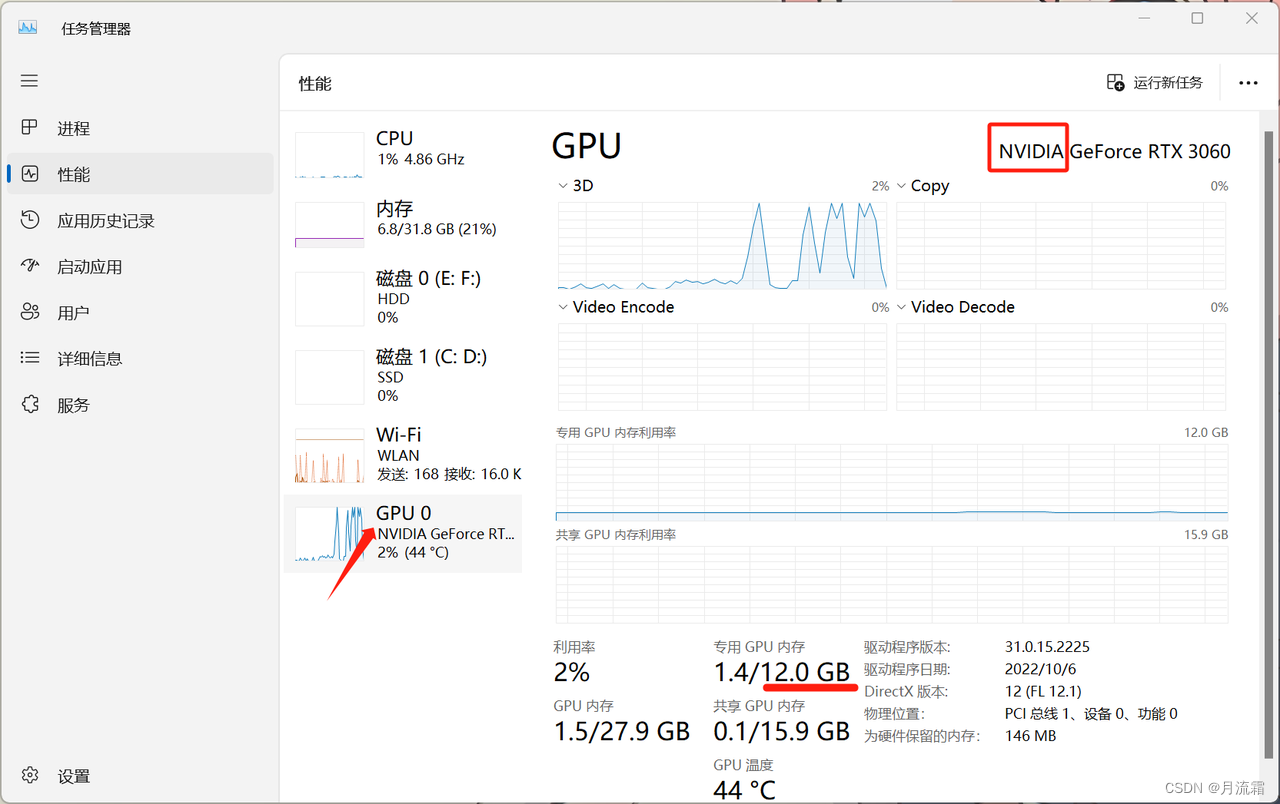Go to 启动应用 page
Viewport: 1280px width, 804px height.
pos(140,266)
